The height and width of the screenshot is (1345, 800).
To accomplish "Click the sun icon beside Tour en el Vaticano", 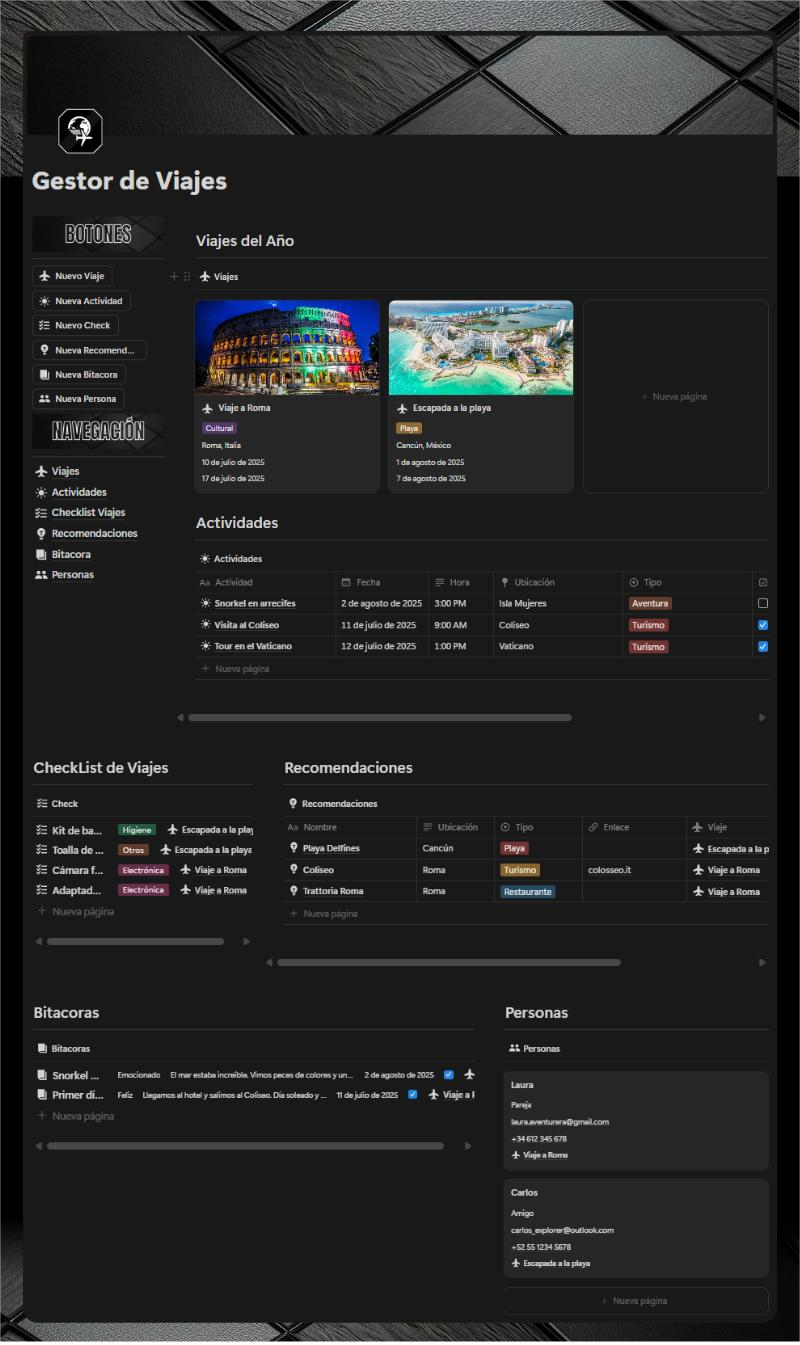I will pos(206,647).
